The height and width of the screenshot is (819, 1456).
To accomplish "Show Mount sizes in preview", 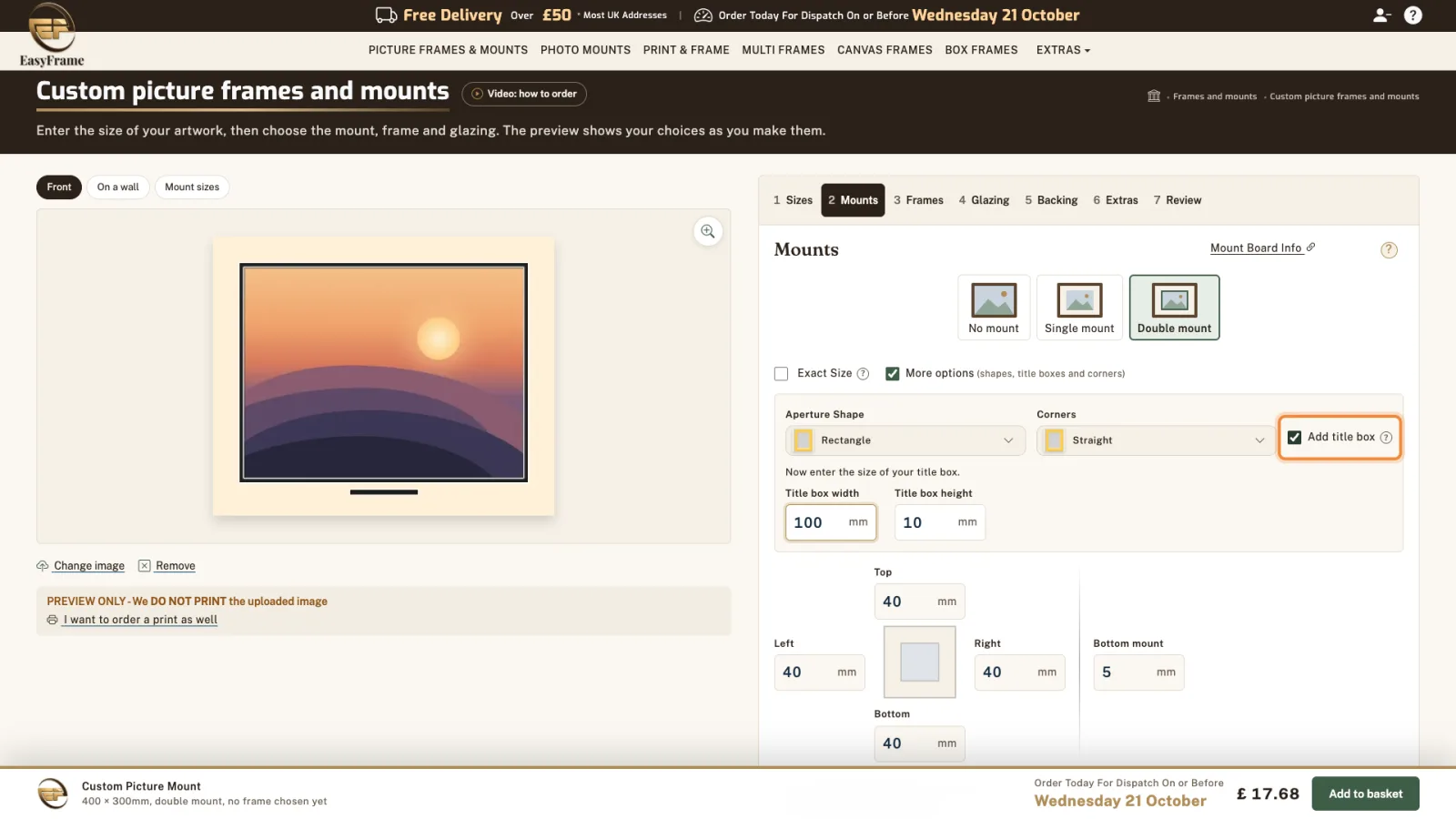I will point(192,187).
